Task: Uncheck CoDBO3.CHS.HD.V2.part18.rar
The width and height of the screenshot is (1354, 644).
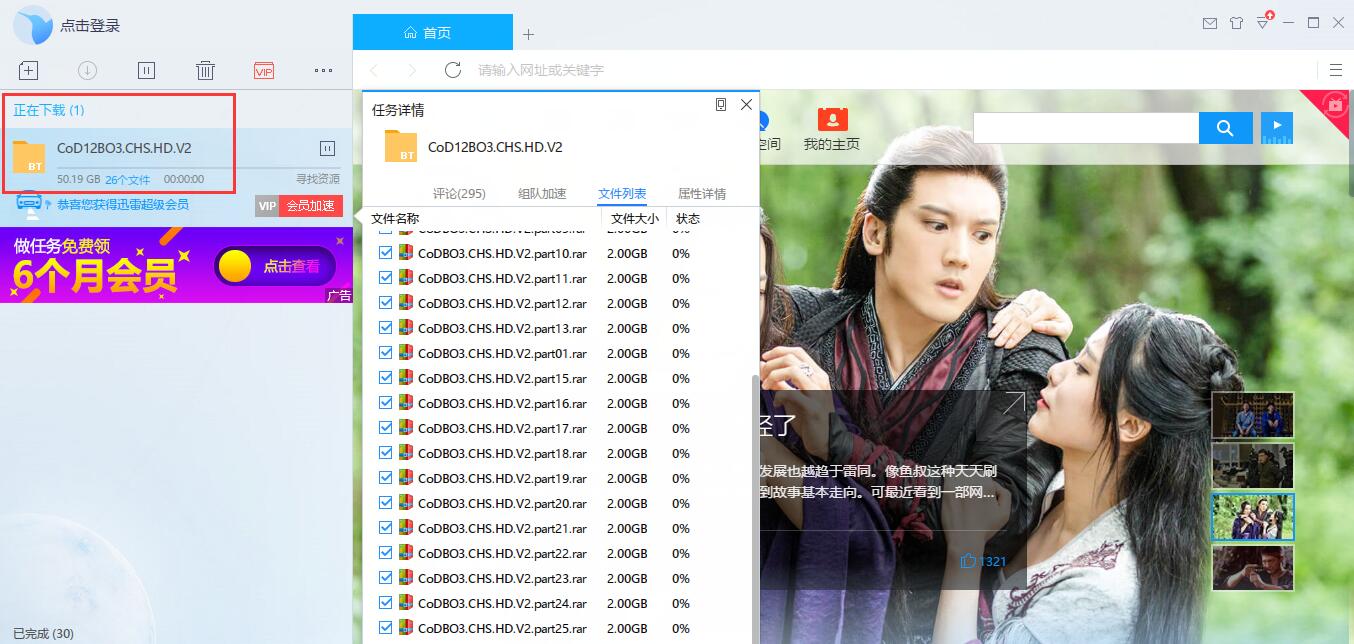Action: (x=386, y=453)
